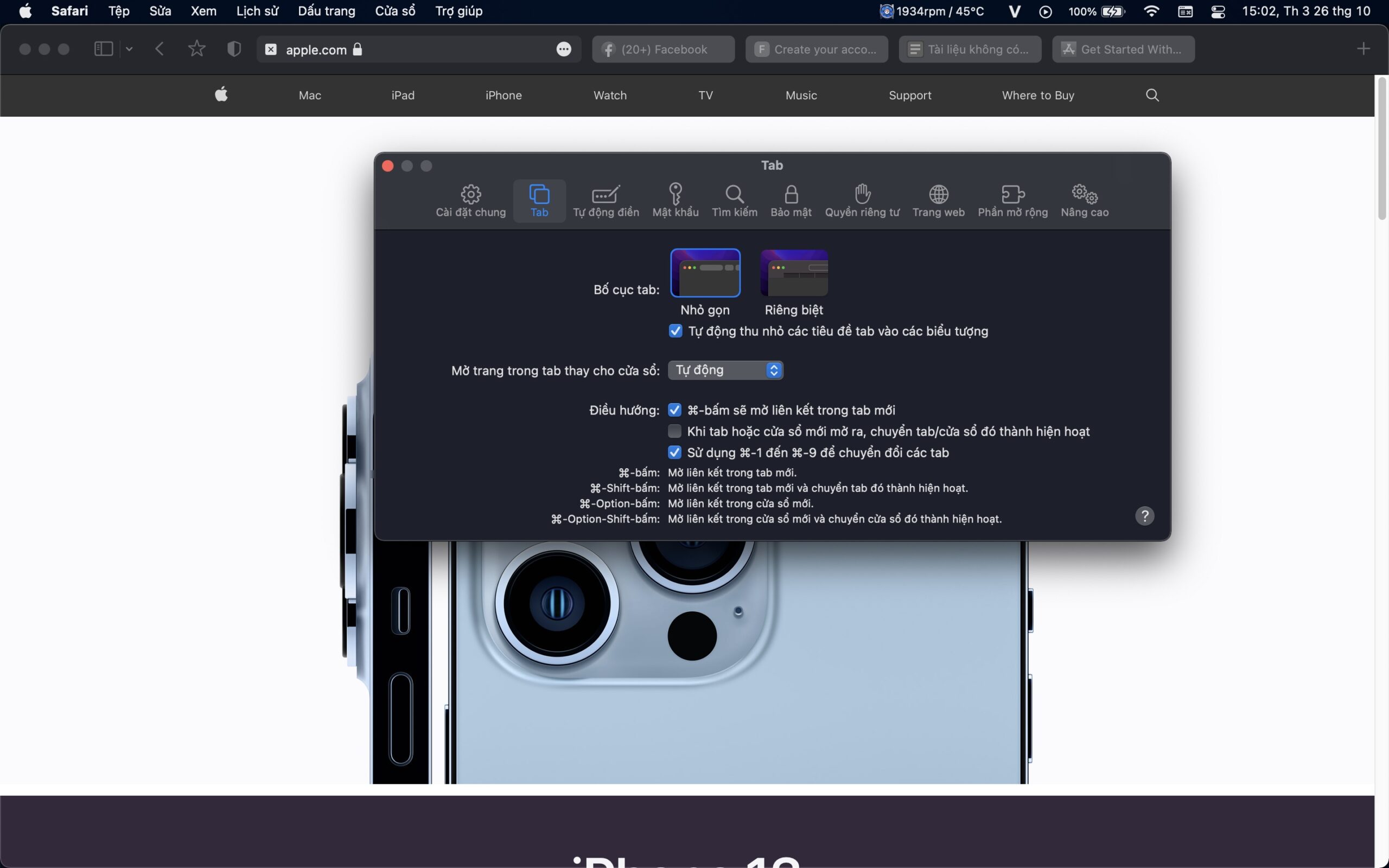Toggle ⌘-bấm opens link in new tab
This screenshot has width=1389, height=868.
point(674,410)
